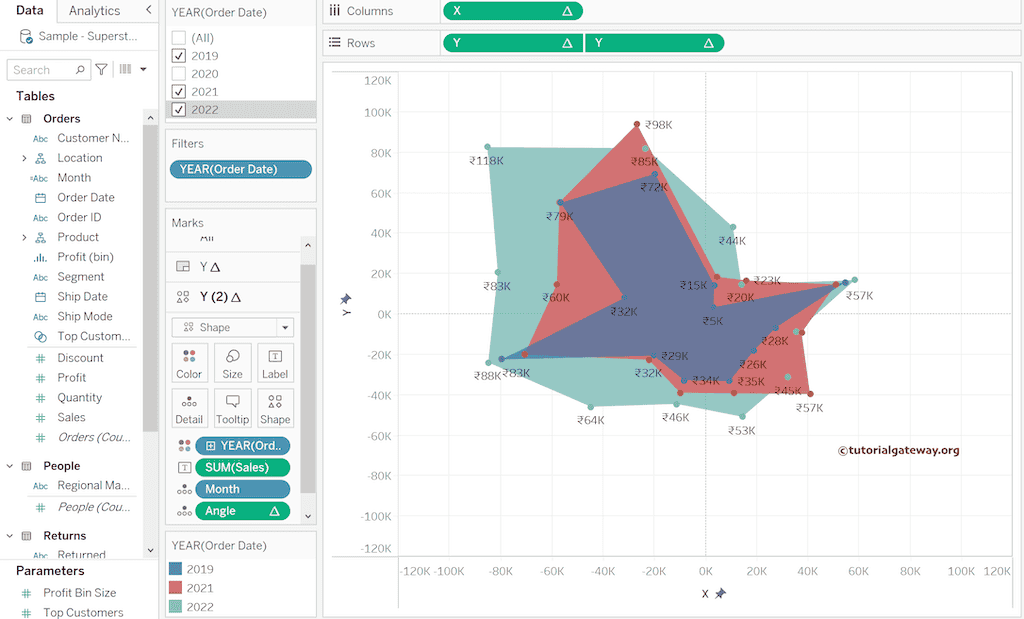Expand the Location hierarchy
This screenshot has height=619, width=1024.
click(x=24, y=158)
